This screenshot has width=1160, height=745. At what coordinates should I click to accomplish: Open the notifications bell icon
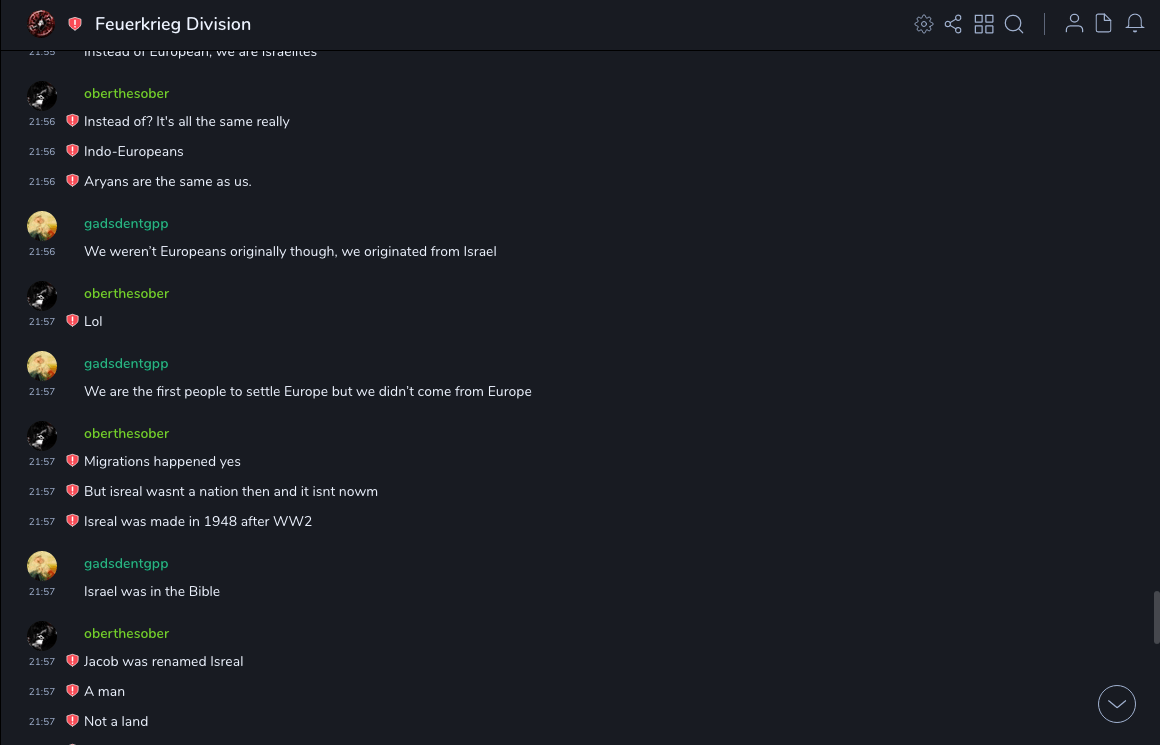1135,24
